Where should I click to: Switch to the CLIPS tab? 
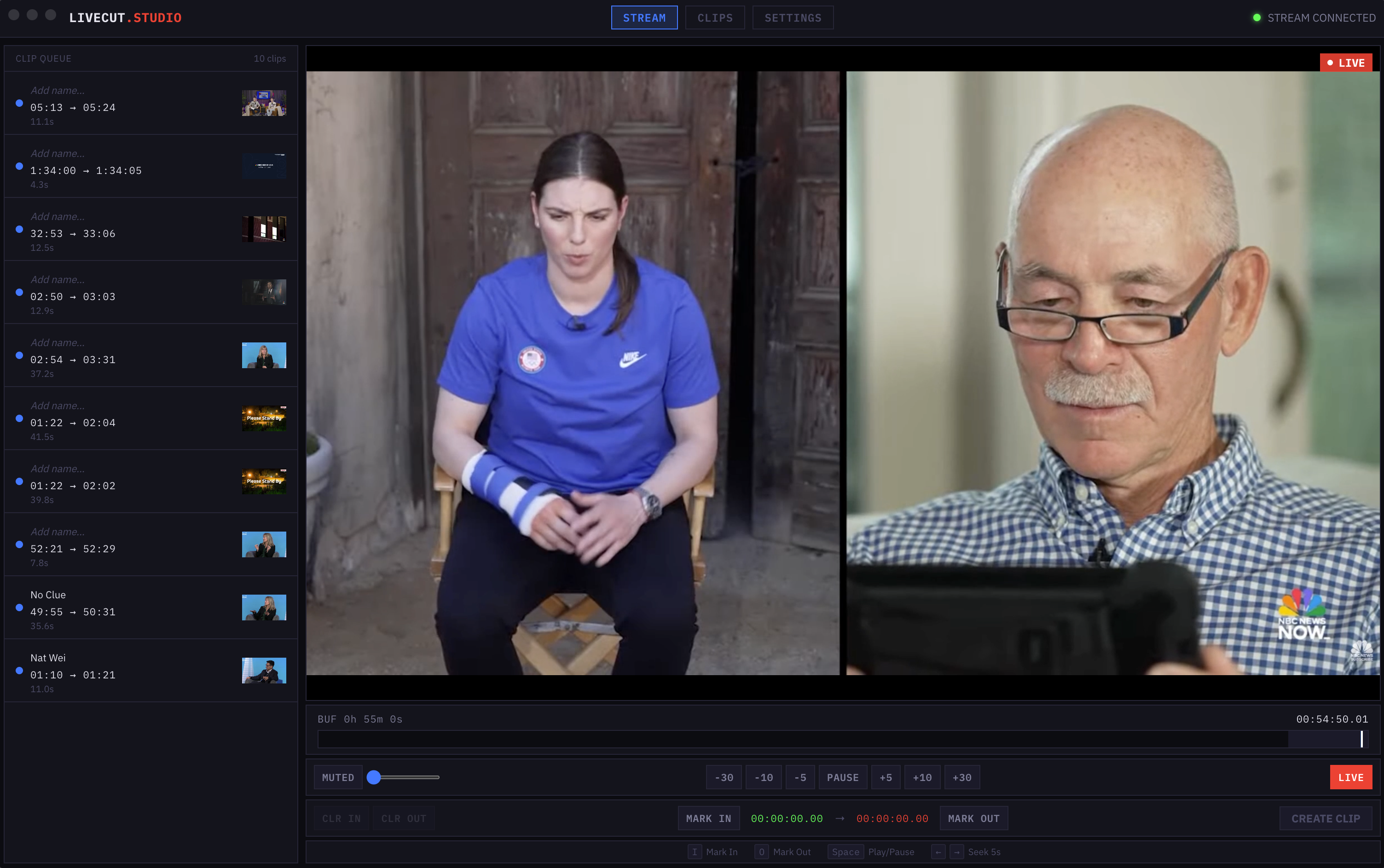[714, 17]
